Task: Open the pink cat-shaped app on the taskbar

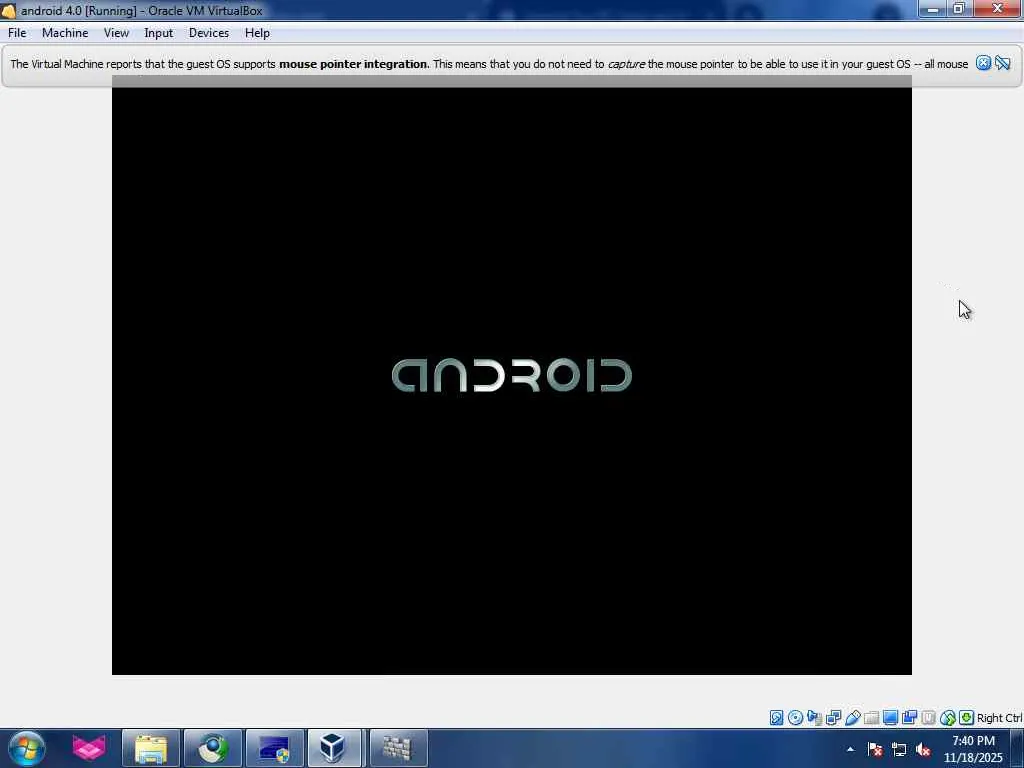Action: [x=89, y=748]
